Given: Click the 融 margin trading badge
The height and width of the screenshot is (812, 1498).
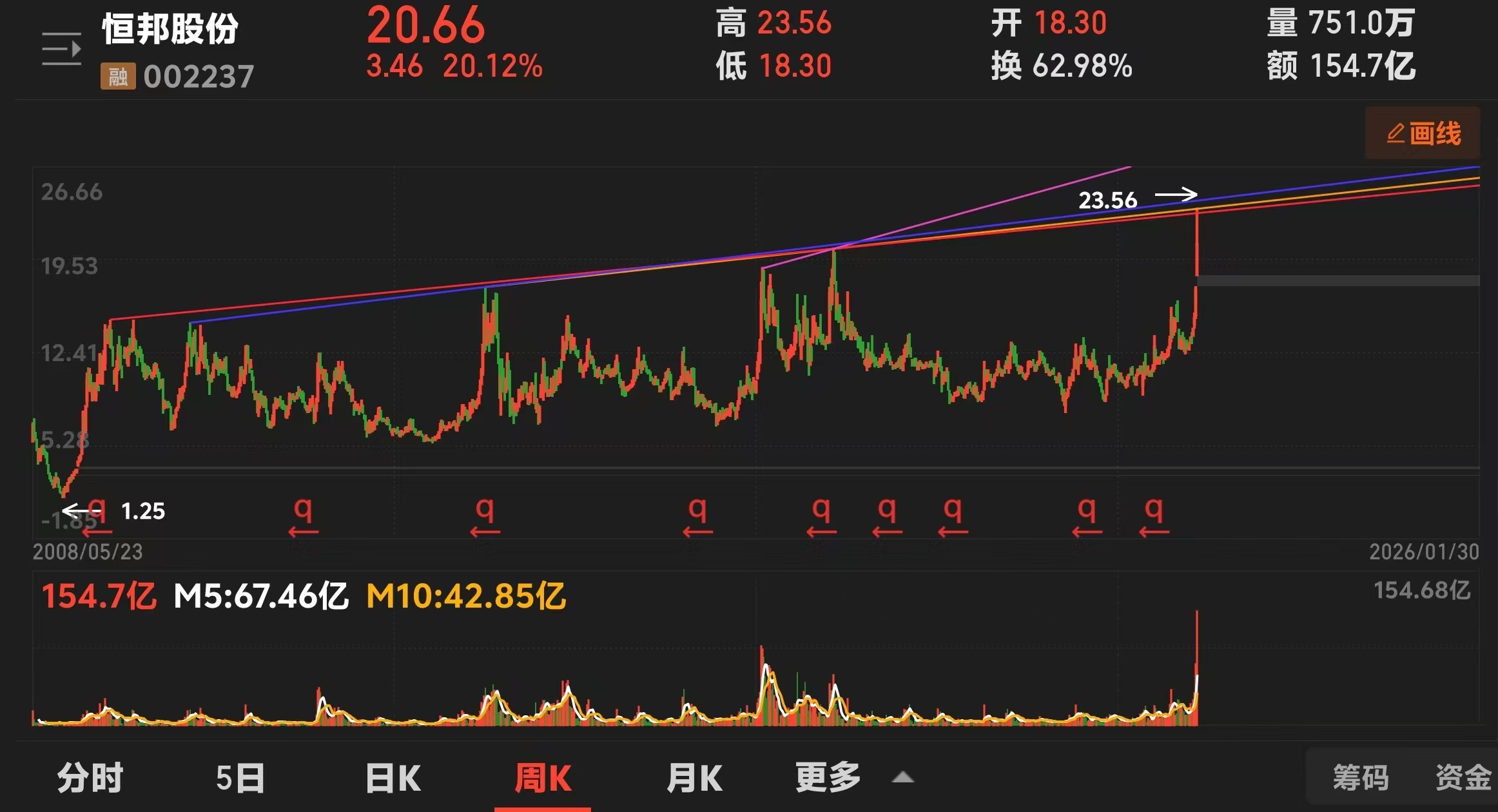Looking at the screenshot, I should click(118, 77).
